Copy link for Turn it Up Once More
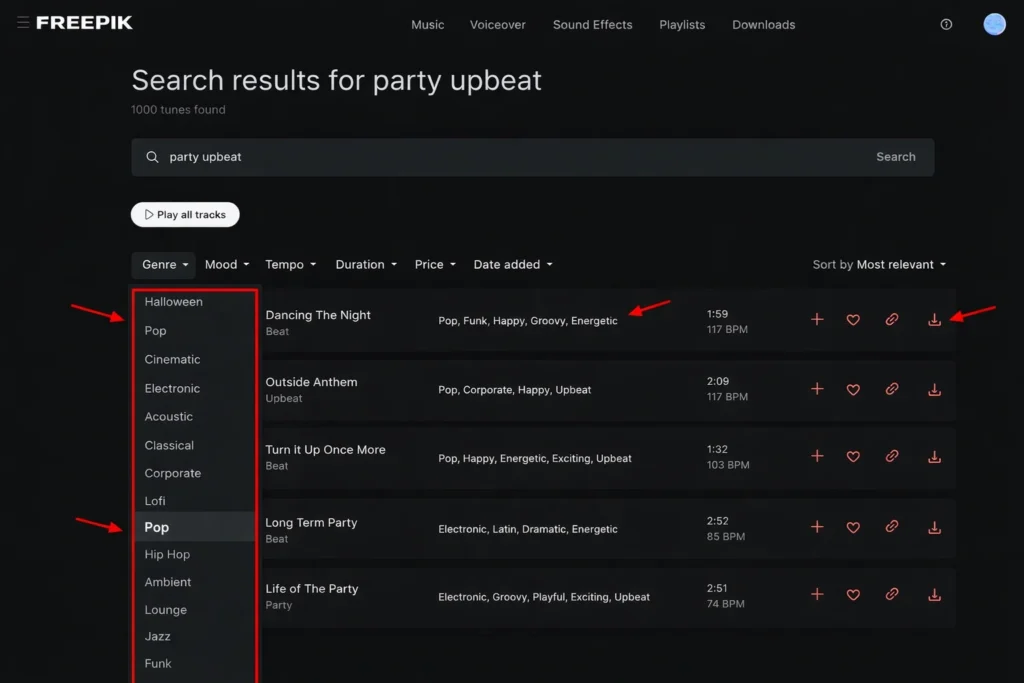 point(892,457)
